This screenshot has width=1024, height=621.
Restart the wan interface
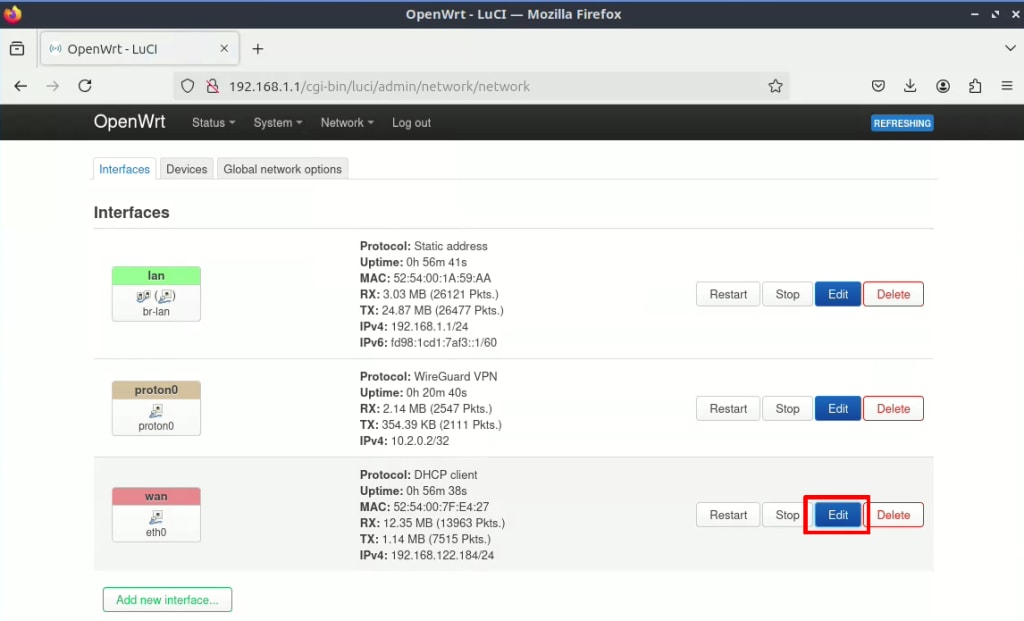(728, 515)
